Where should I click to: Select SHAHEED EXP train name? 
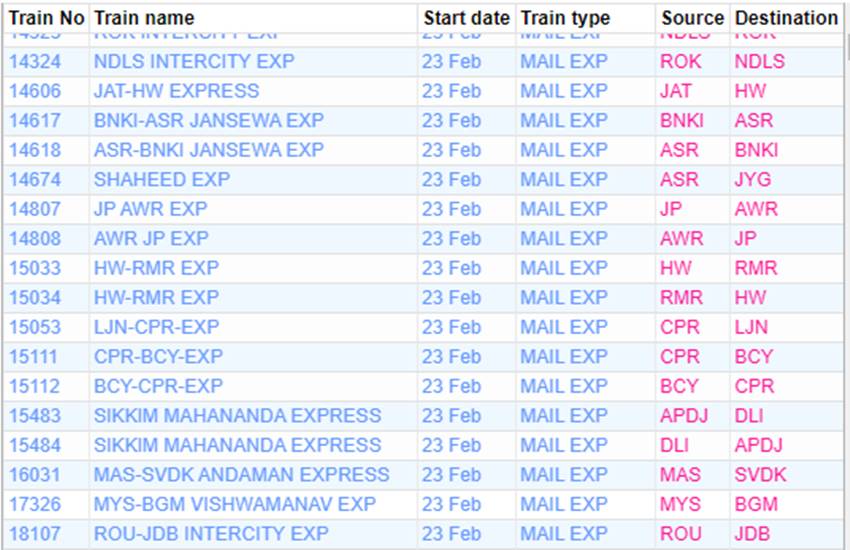click(x=162, y=179)
